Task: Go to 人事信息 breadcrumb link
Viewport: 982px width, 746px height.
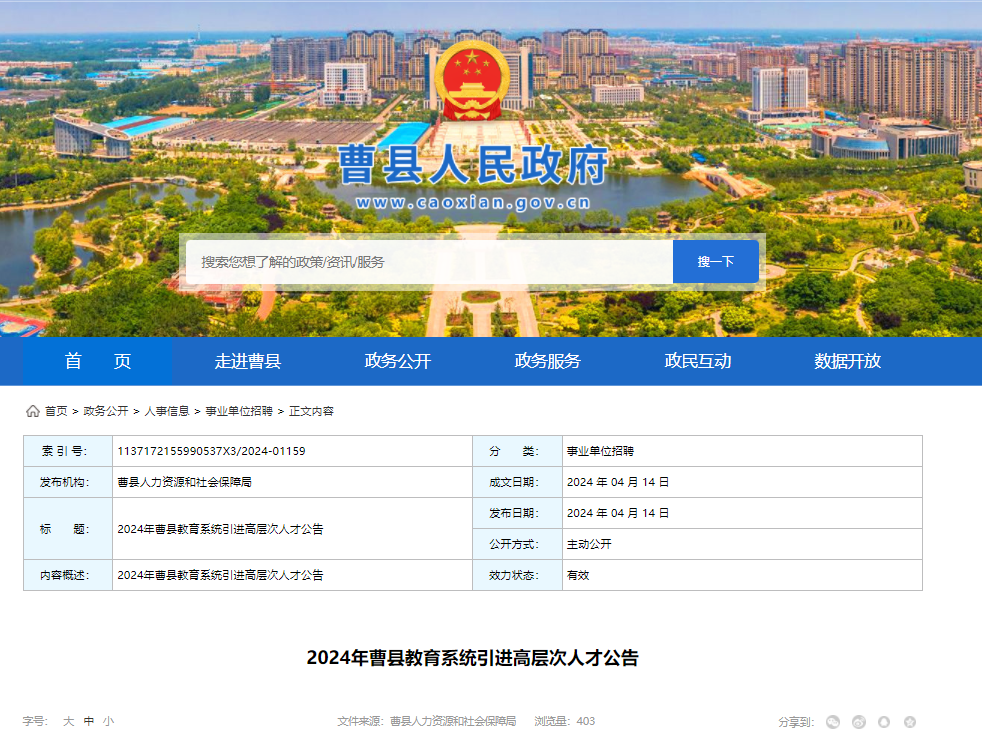Action: (x=167, y=411)
